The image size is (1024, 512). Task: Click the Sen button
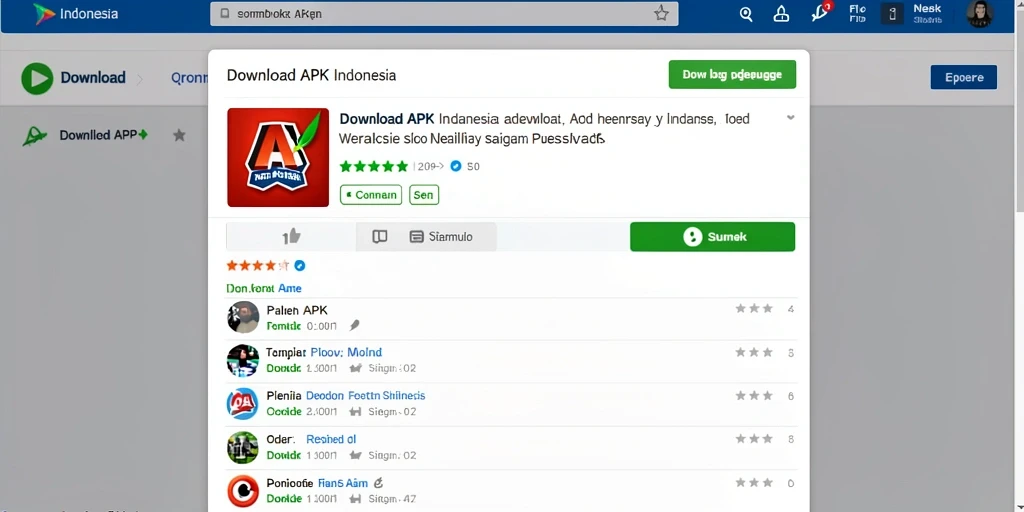click(424, 195)
